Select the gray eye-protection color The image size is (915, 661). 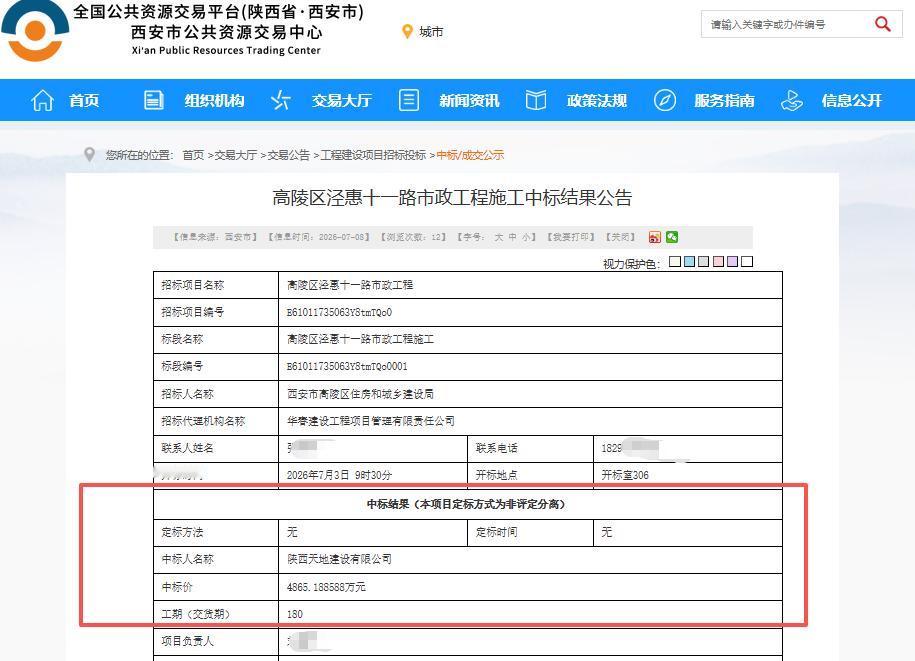pyautogui.click(x=704, y=261)
